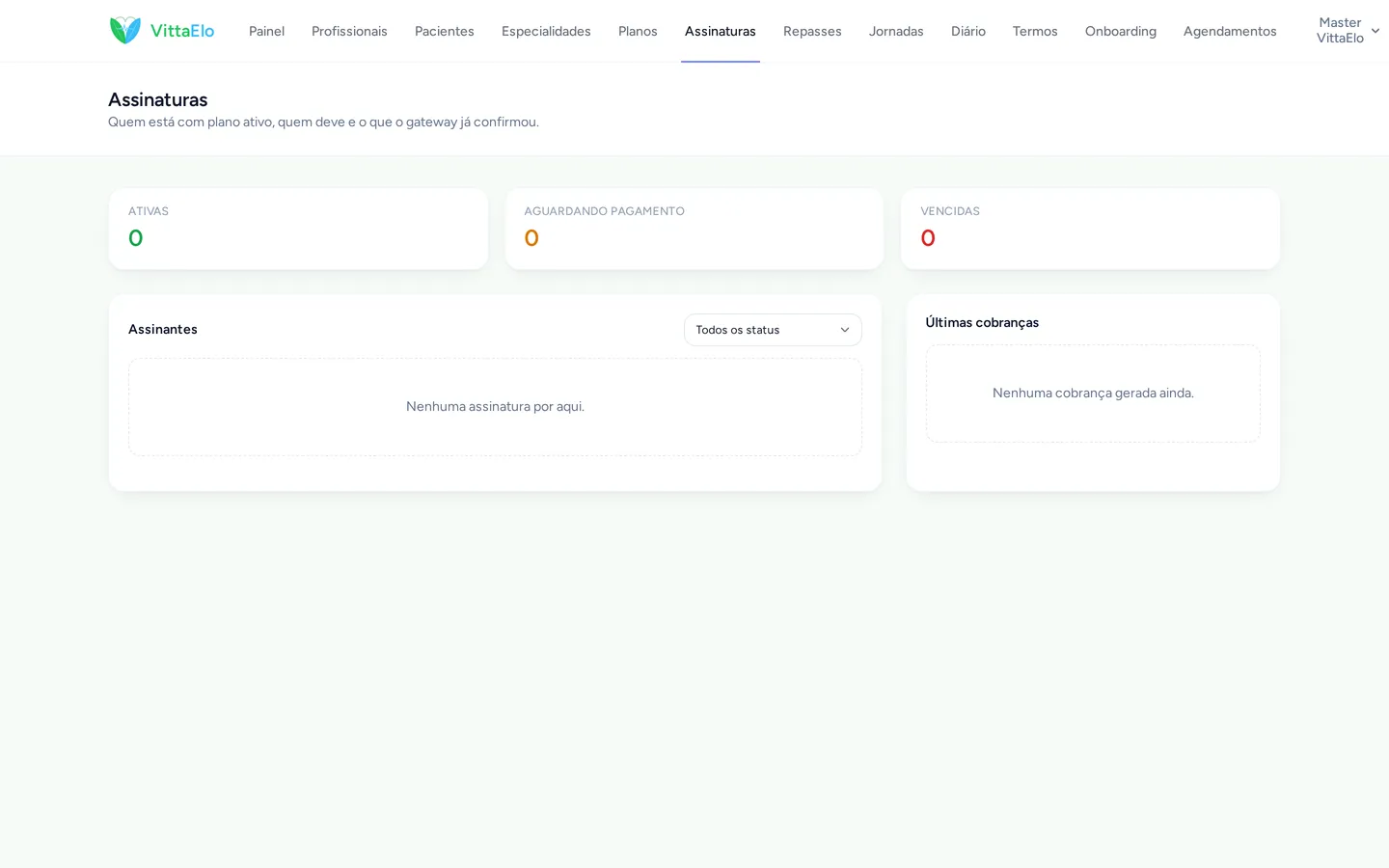The image size is (1389, 868).
Task: Navigate to Diário
Action: click(x=968, y=31)
